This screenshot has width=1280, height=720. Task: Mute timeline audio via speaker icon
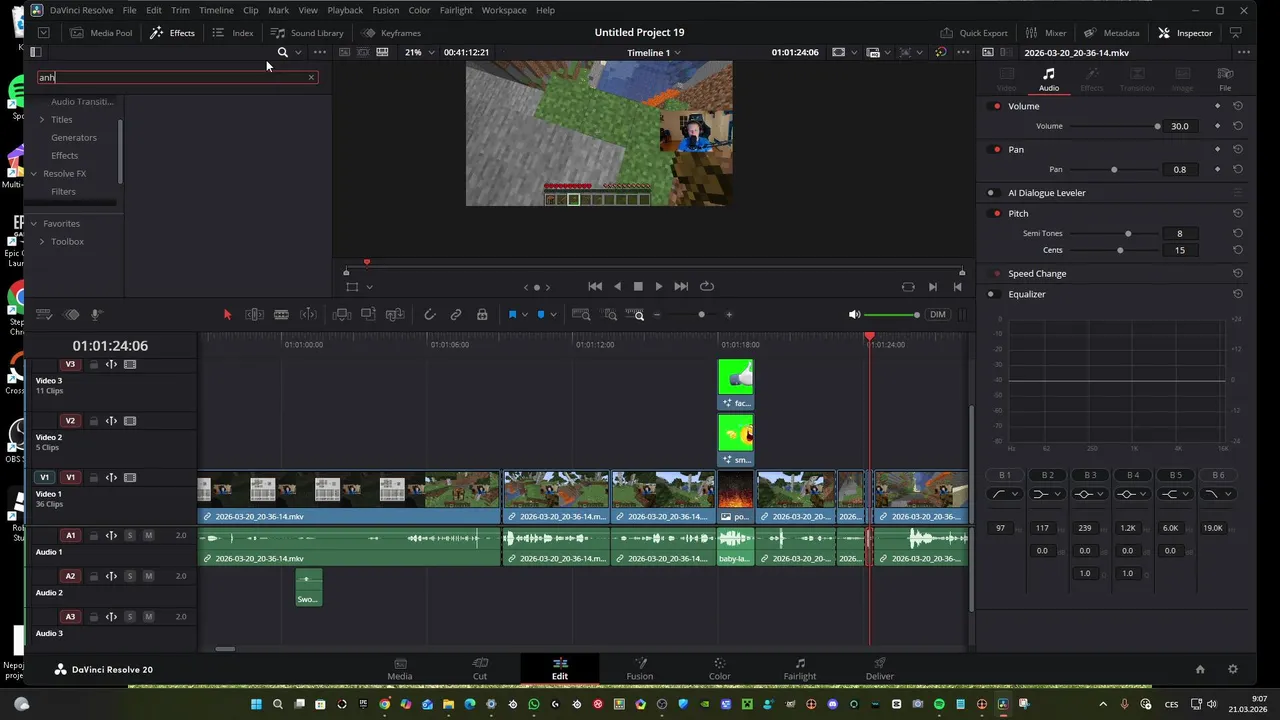(x=855, y=315)
